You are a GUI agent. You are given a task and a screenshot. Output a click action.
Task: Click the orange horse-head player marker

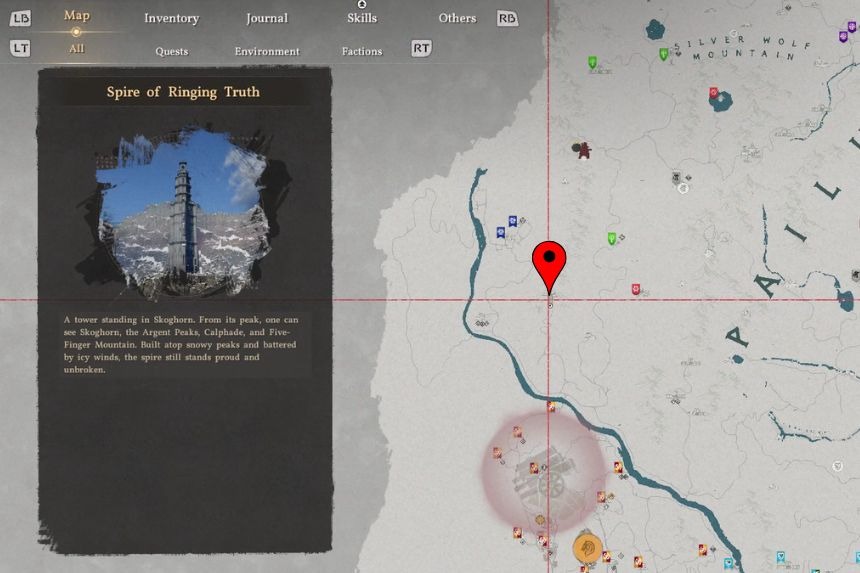tap(586, 548)
